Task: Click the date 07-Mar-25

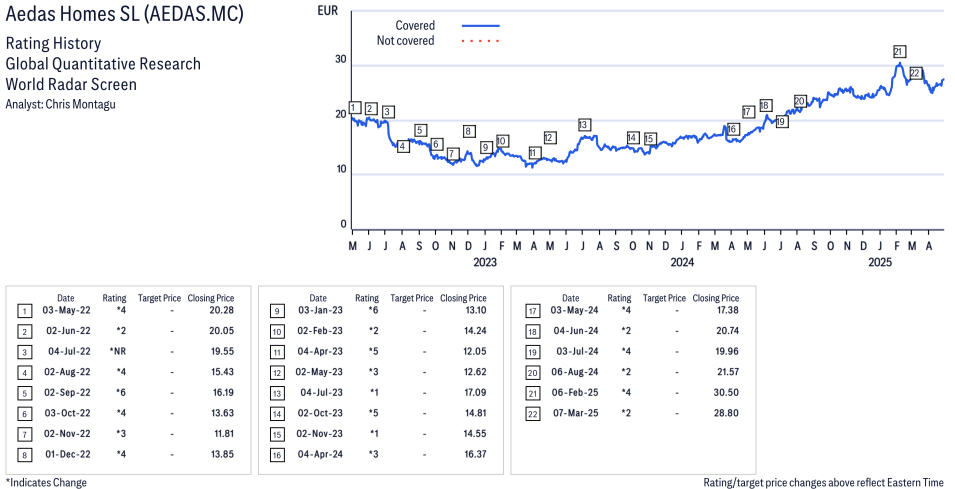Action: pyautogui.click(x=576, y=413)
